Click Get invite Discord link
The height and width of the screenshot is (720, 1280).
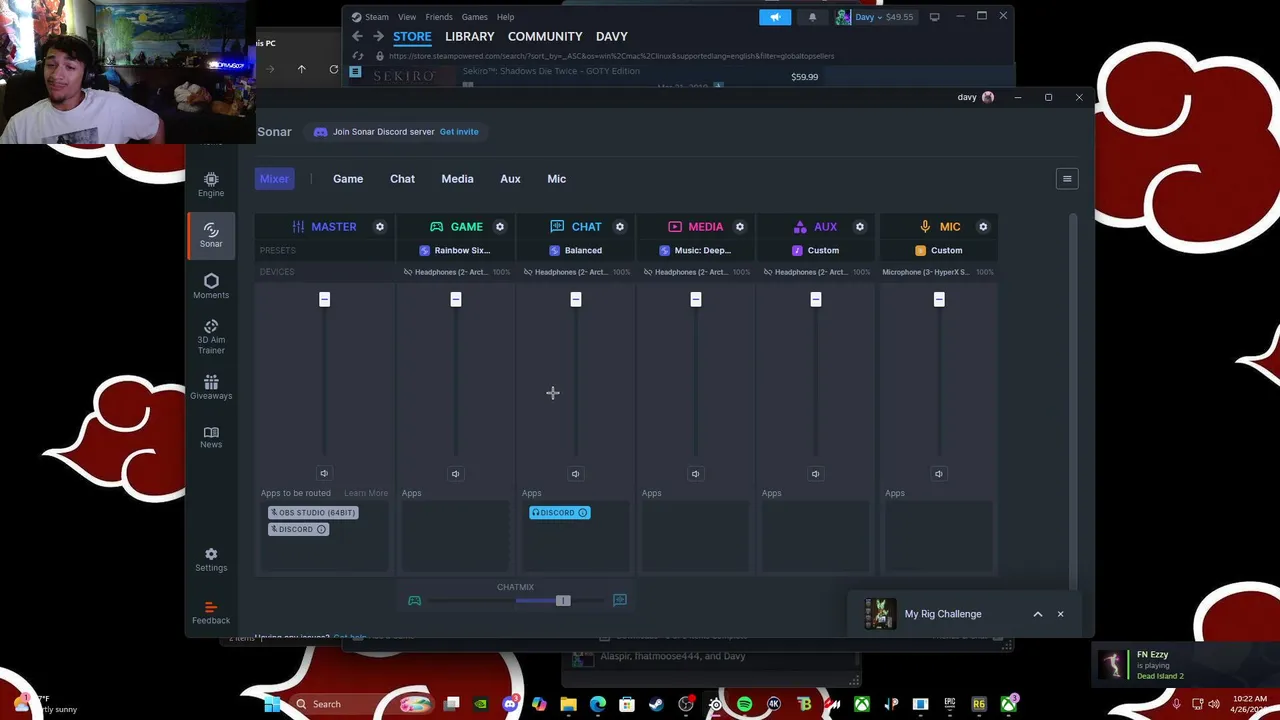tap(459, 132)
